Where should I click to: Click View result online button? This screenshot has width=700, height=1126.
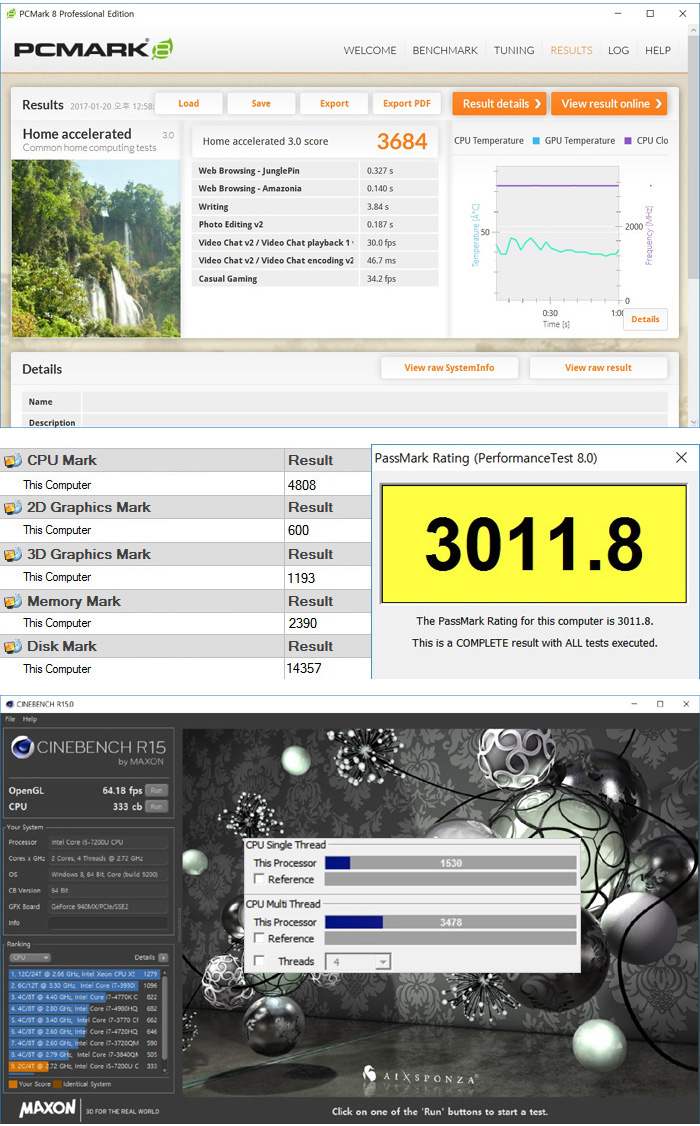click(x=610, y=103)
